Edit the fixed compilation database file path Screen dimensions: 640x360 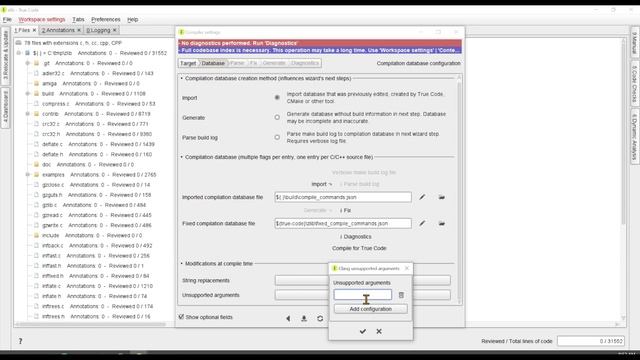pos(422,223)
